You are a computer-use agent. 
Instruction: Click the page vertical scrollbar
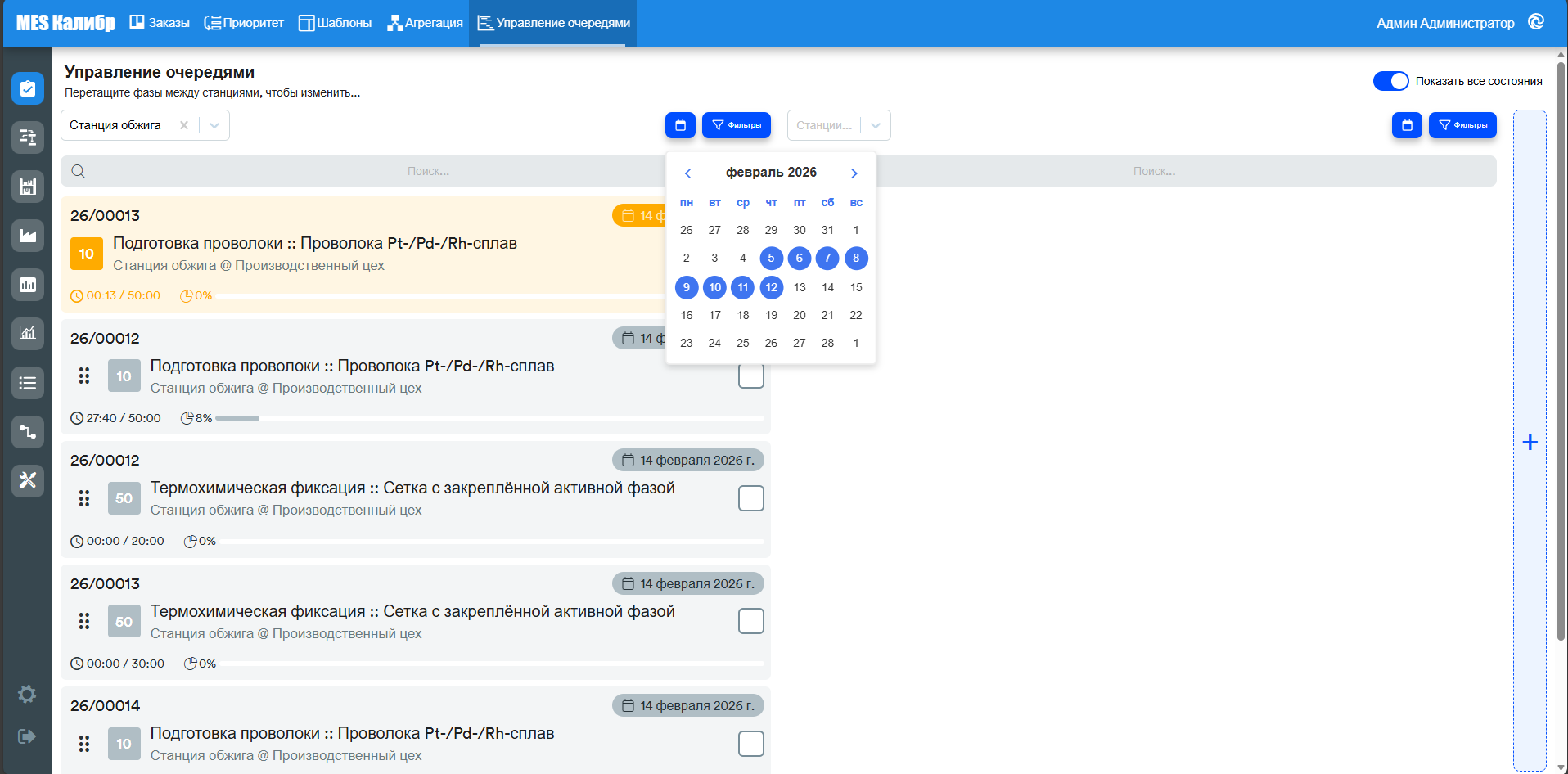1561,352
